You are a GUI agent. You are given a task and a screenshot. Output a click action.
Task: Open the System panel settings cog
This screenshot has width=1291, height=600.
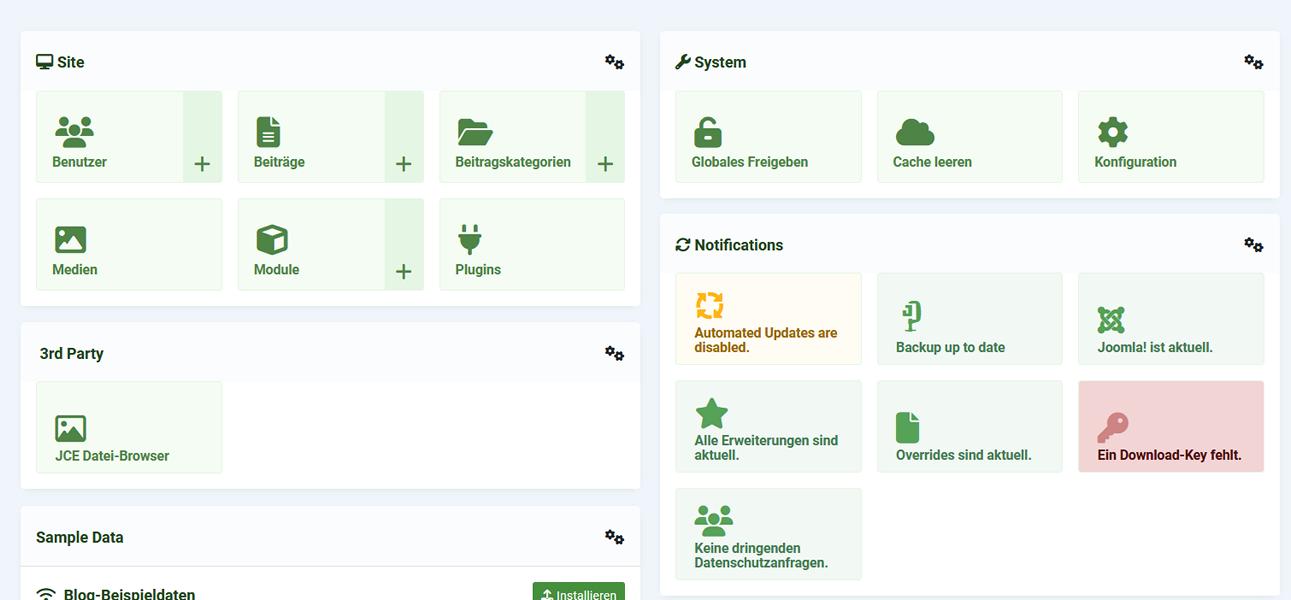tap(1254, 61)
